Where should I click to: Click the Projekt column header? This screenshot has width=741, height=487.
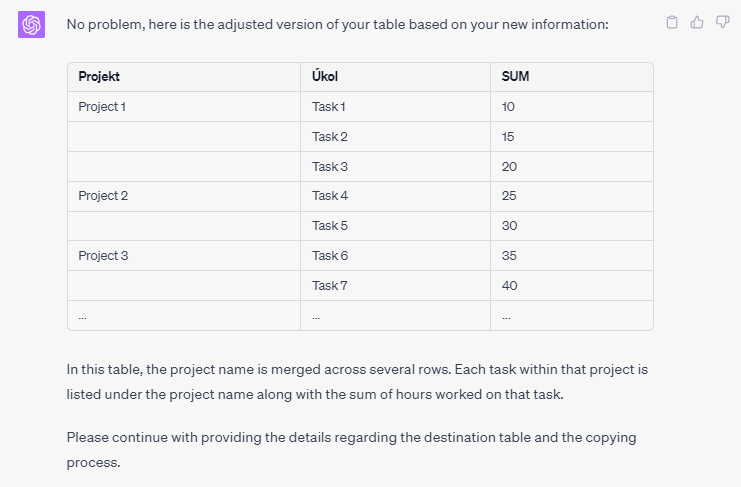click(x=184, y=77)
